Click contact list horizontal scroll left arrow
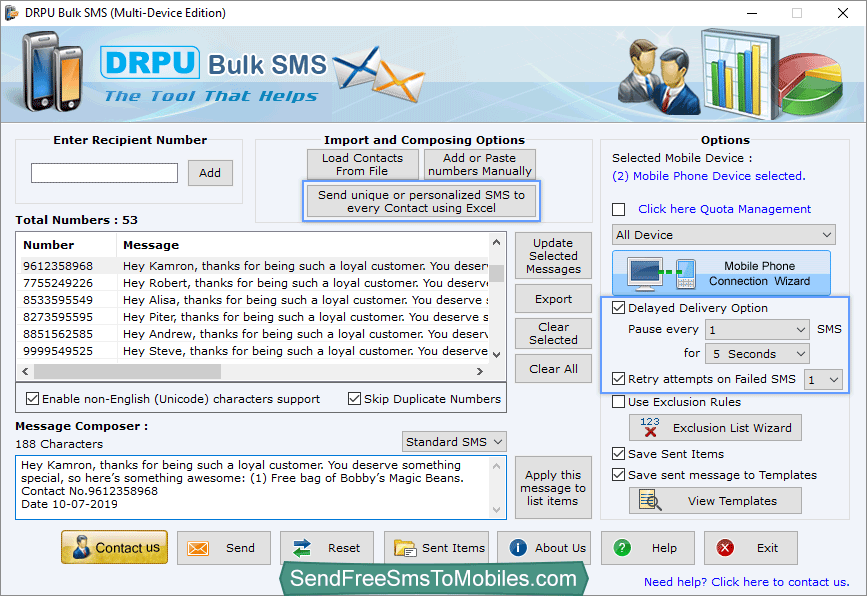Image resolution: width=867 pixels, height=596 pixels. point(25,372)
